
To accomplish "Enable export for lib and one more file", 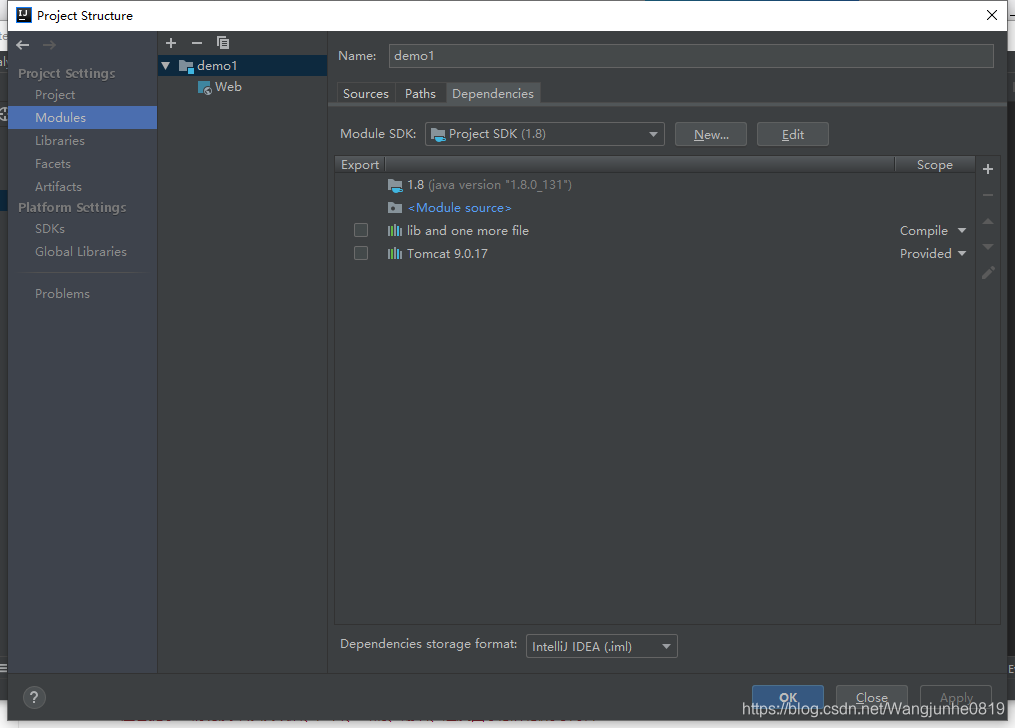I will pyautogui.click(x=361, y=230).
